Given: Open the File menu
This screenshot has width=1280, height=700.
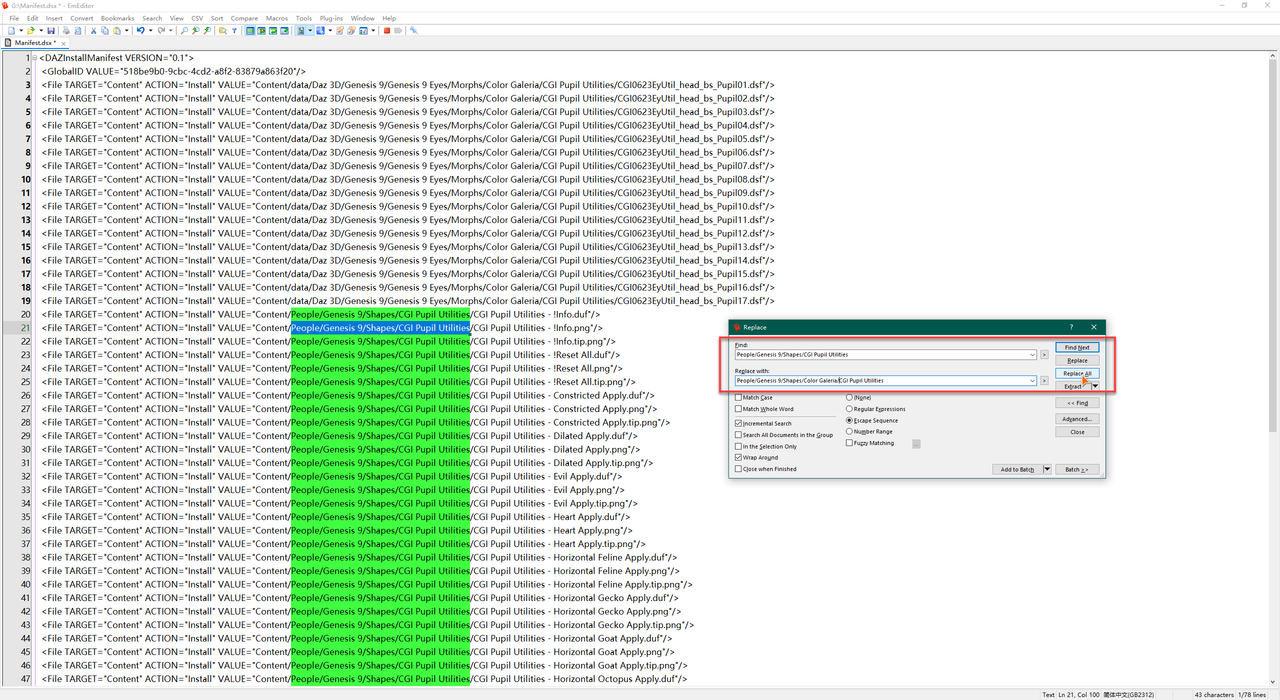Looking at the screenshot, I should [x=14, y=18].
